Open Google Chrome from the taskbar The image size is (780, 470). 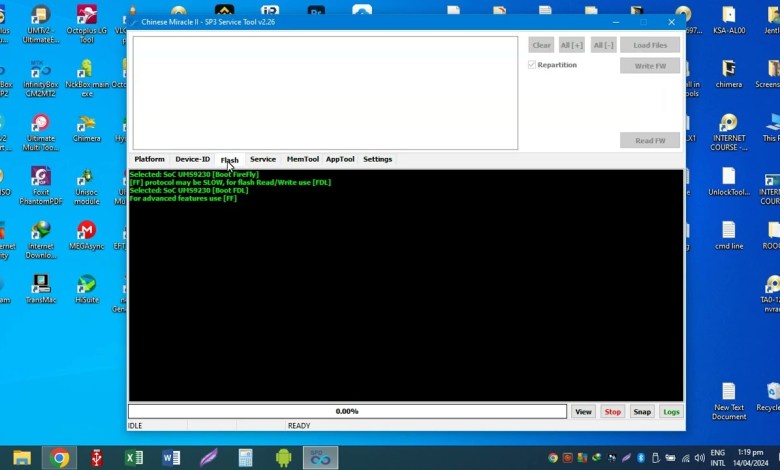[59, 458]
